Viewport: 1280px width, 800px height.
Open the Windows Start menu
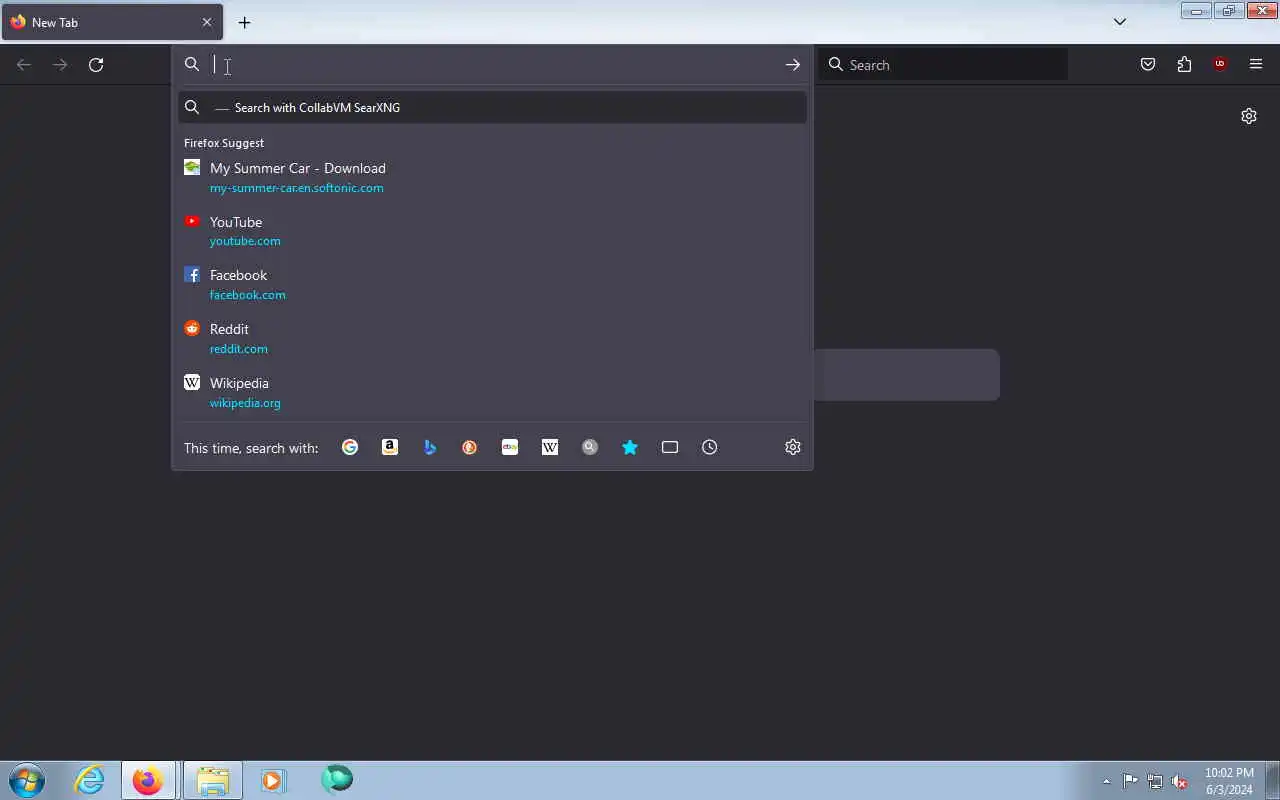point(27,780)
